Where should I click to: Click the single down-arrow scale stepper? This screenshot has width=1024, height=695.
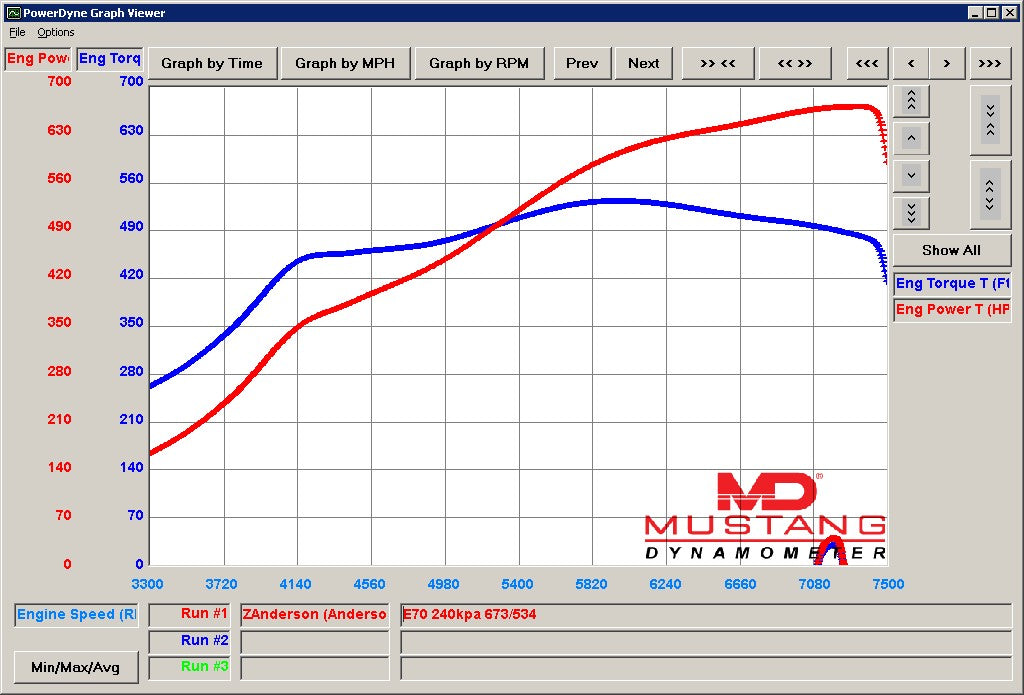click(x=910, y=175)
